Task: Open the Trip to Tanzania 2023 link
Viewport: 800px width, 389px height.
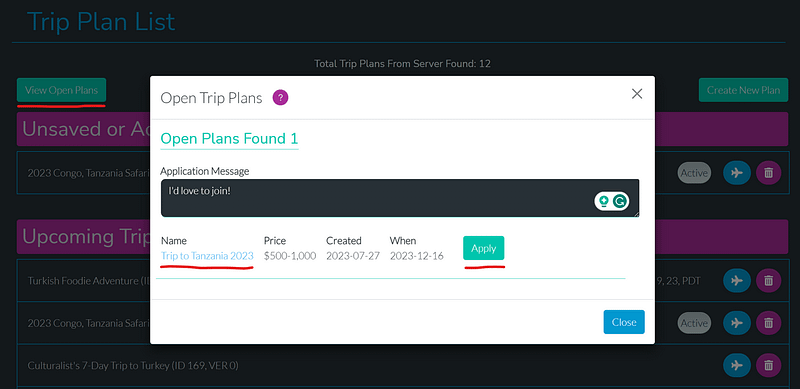Action: point(207,256)
